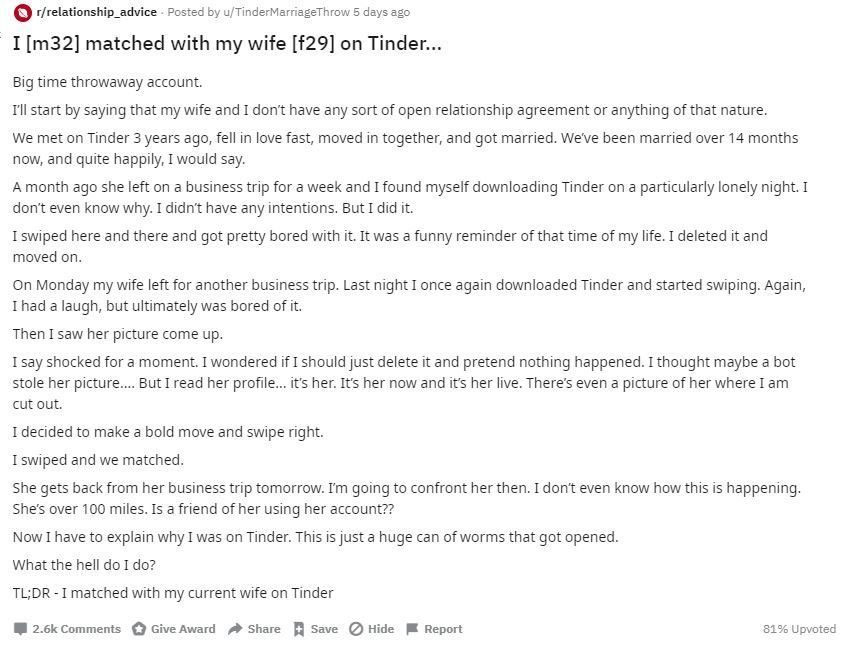Click the r/relationship_advice subreddit avatar icon

pos(22,13)
